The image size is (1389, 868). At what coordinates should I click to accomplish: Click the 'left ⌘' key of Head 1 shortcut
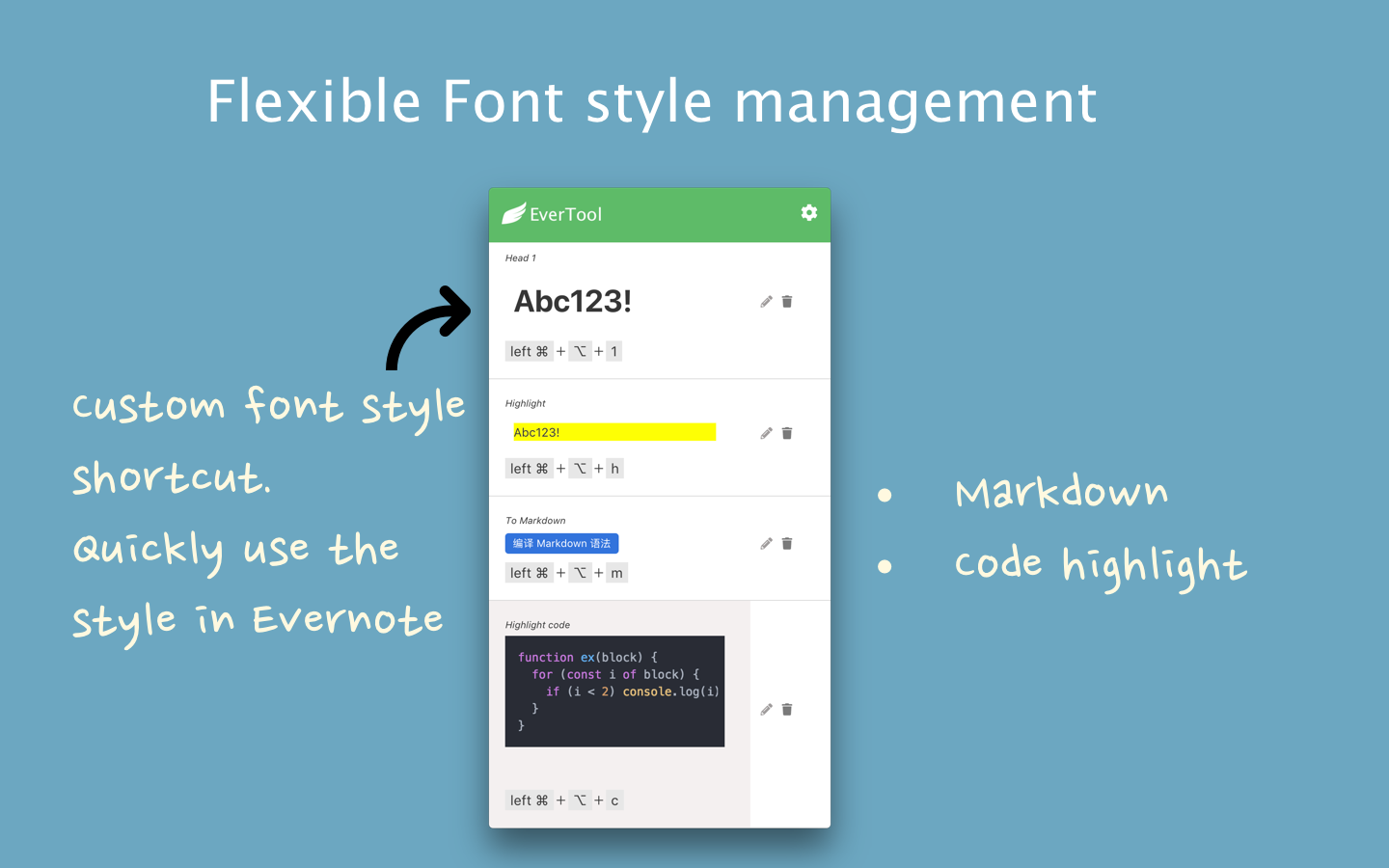530,351
